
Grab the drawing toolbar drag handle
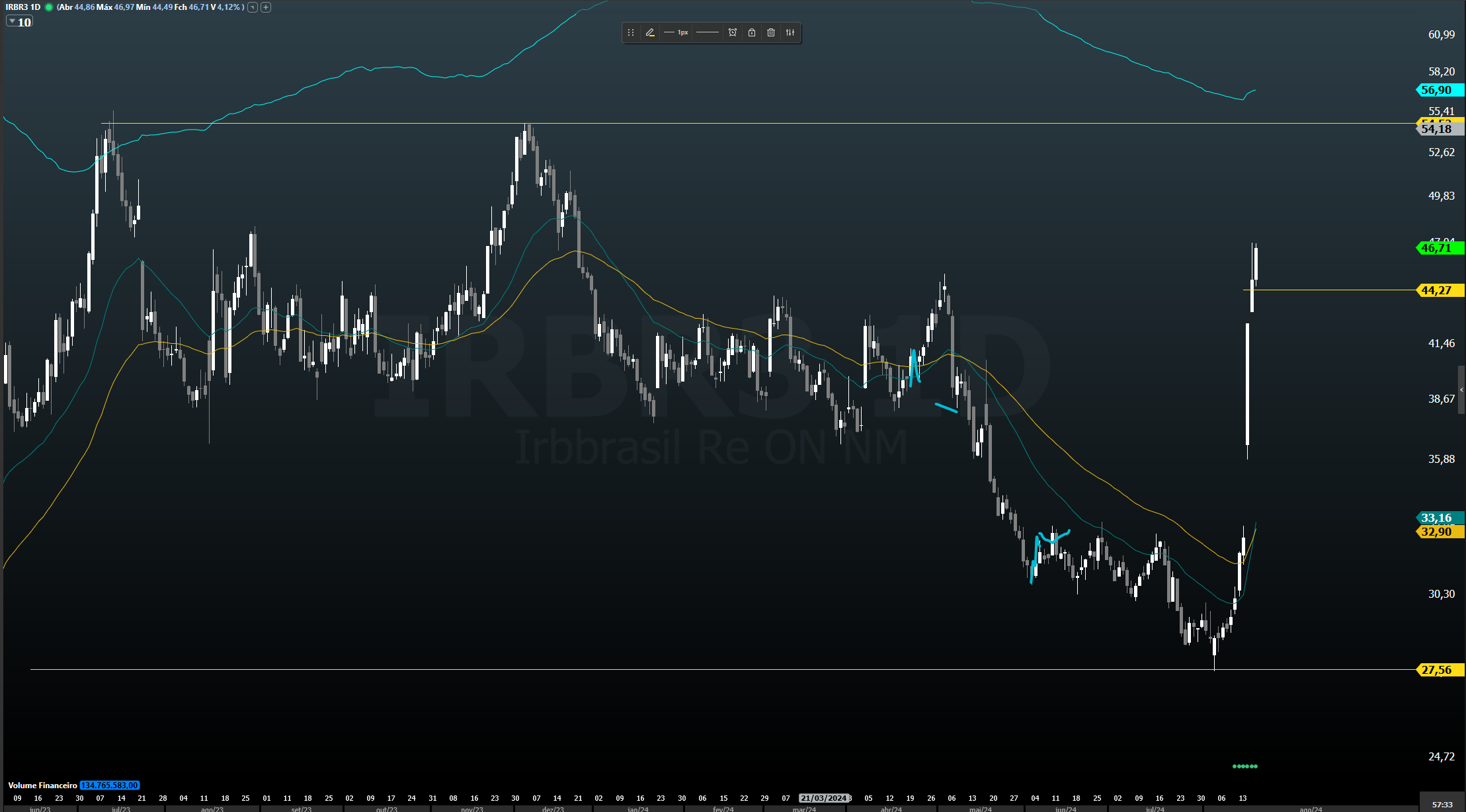pos(630,32)
